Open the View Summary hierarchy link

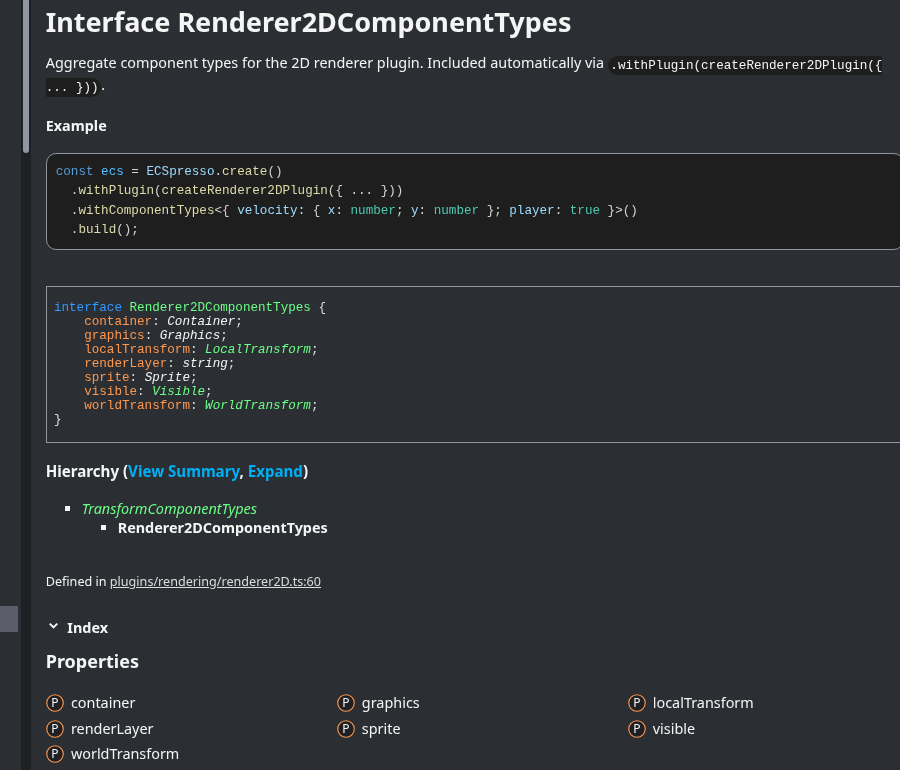(184, 472)
